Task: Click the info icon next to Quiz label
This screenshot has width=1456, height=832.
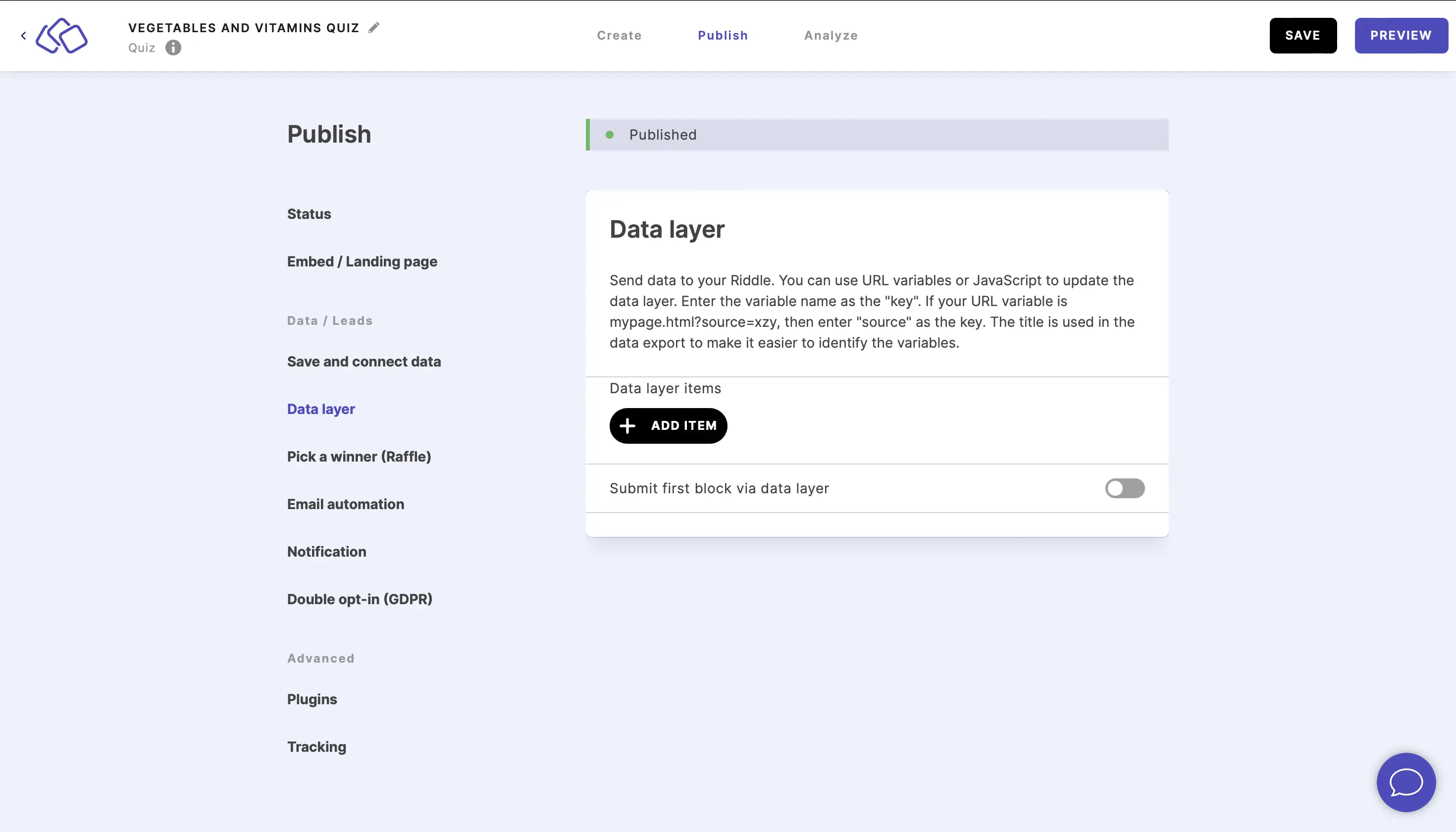Action: [173, 47]
